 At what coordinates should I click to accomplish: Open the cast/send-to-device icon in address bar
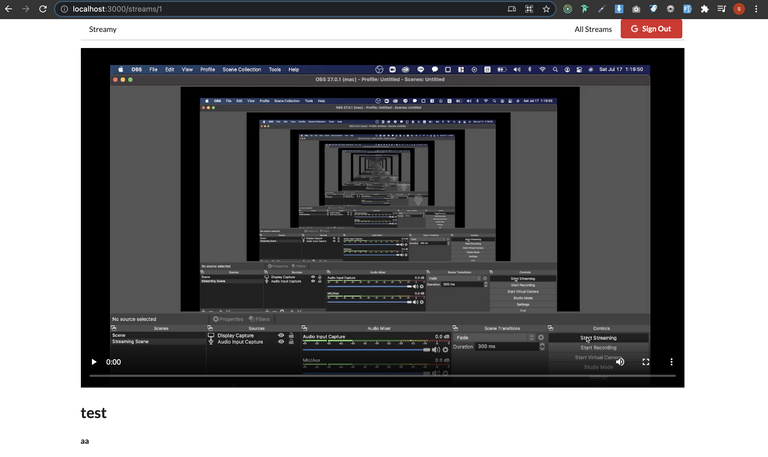pyautogui.click(x=512, y=9)
